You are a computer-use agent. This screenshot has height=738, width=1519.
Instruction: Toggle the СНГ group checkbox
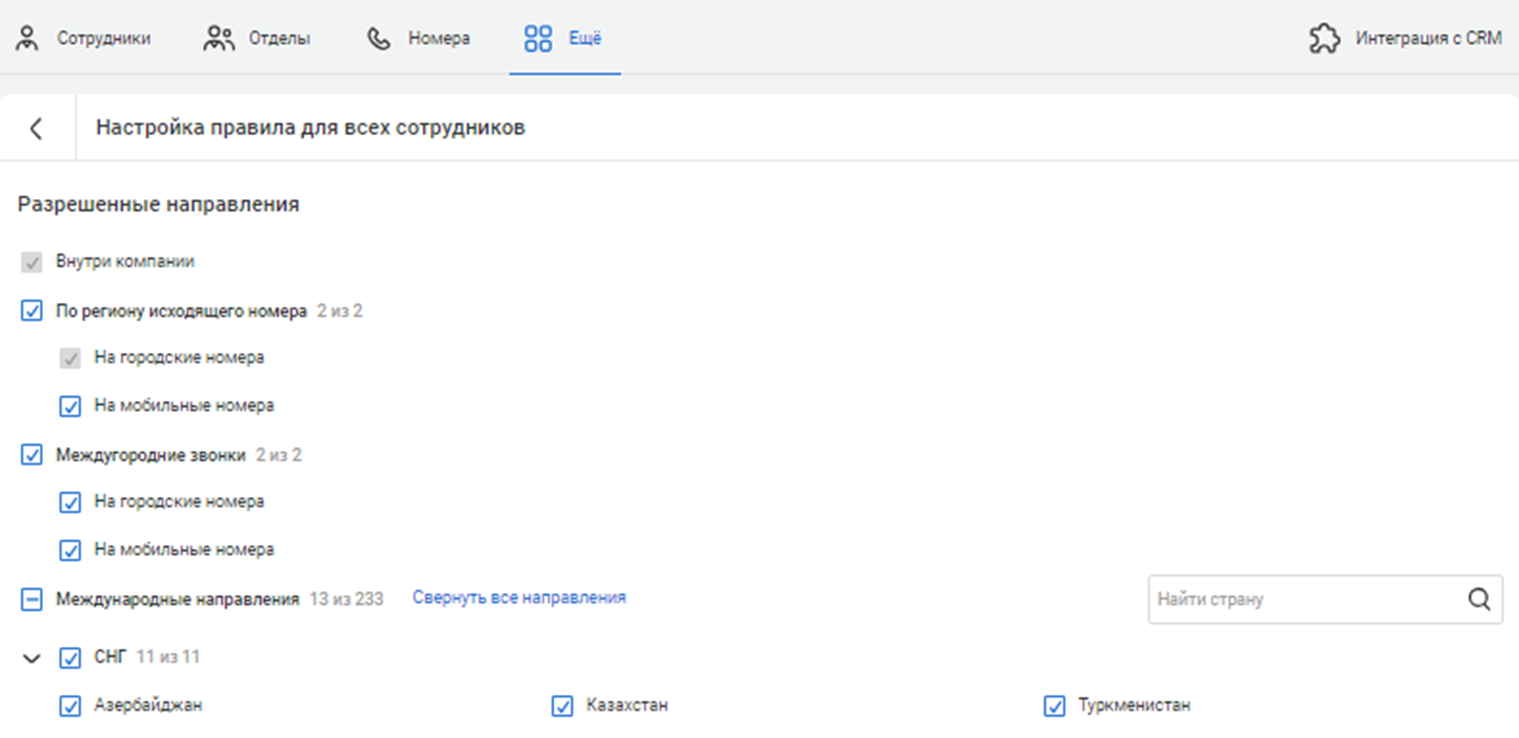pos(70,658)
